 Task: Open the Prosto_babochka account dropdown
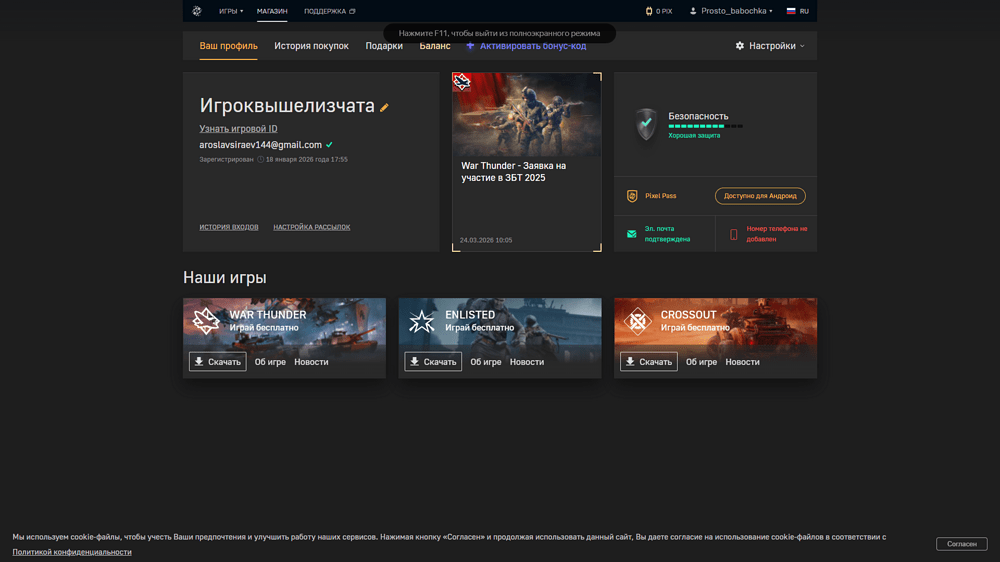click(731, 11)
